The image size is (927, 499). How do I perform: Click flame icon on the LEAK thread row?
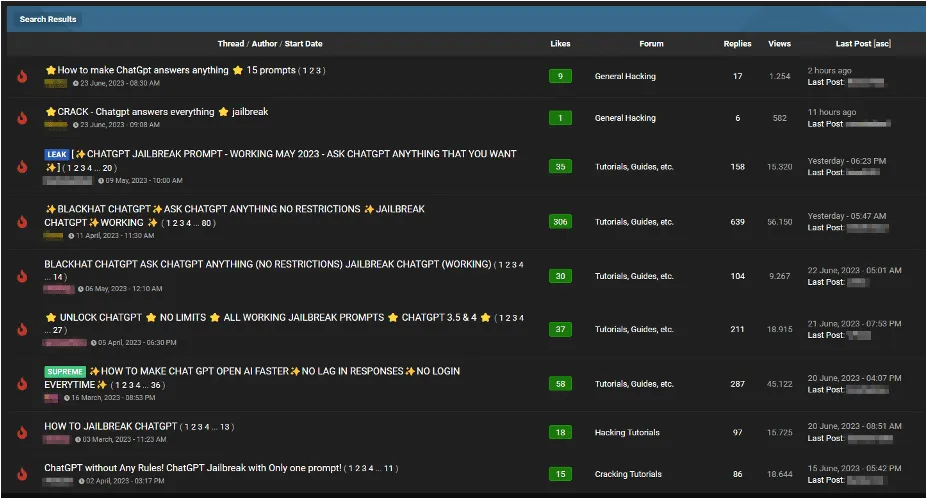click(22, 167)
